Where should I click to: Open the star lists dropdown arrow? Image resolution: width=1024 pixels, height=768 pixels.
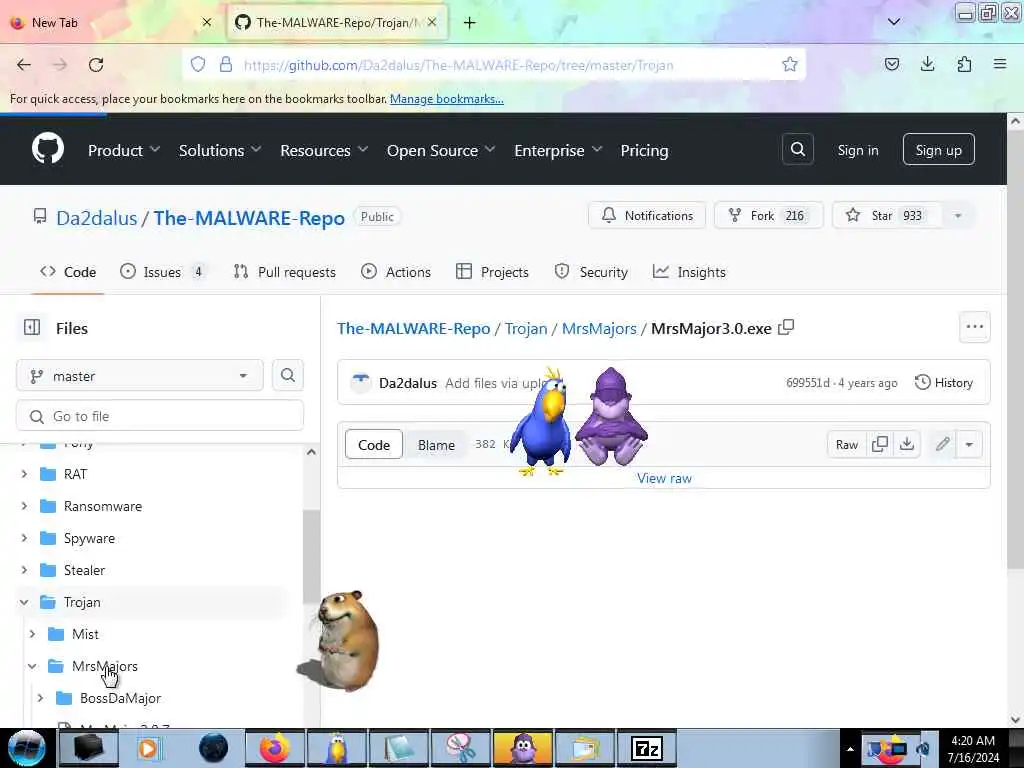pyautogui.click(x=957, y=216)
